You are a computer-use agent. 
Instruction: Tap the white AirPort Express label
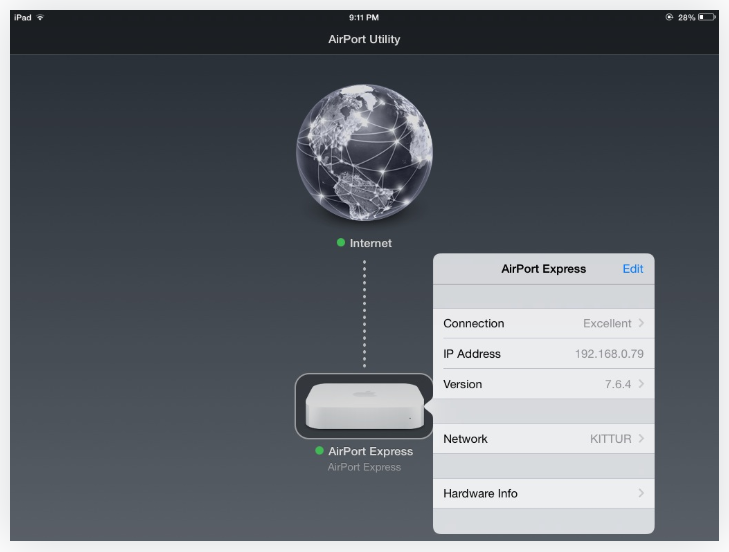pos(371,451)
